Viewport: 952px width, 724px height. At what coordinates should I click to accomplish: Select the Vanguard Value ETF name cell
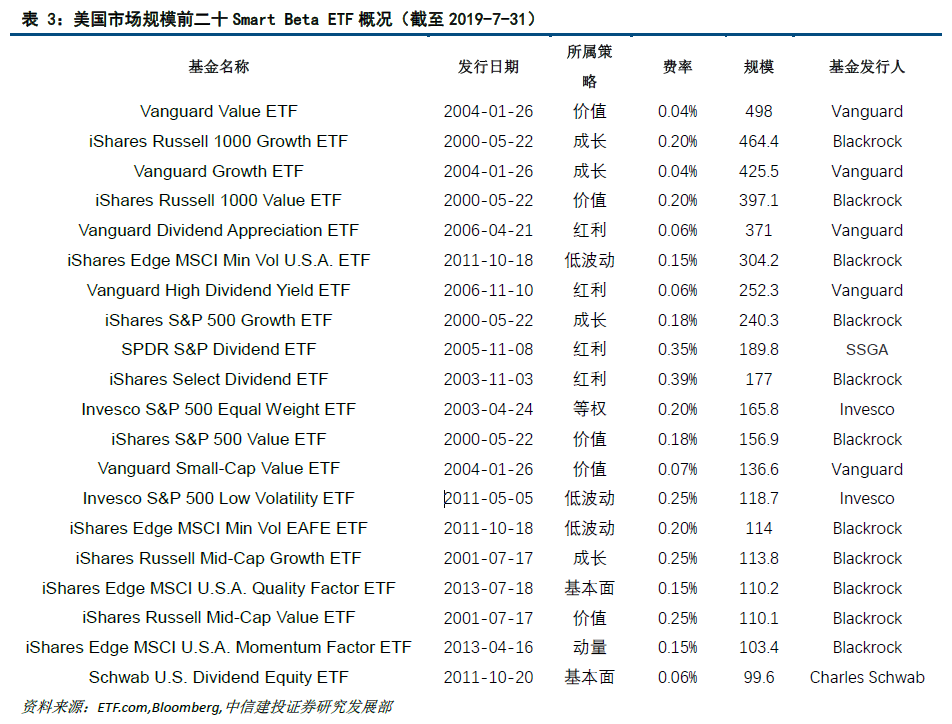pos(219,111)
